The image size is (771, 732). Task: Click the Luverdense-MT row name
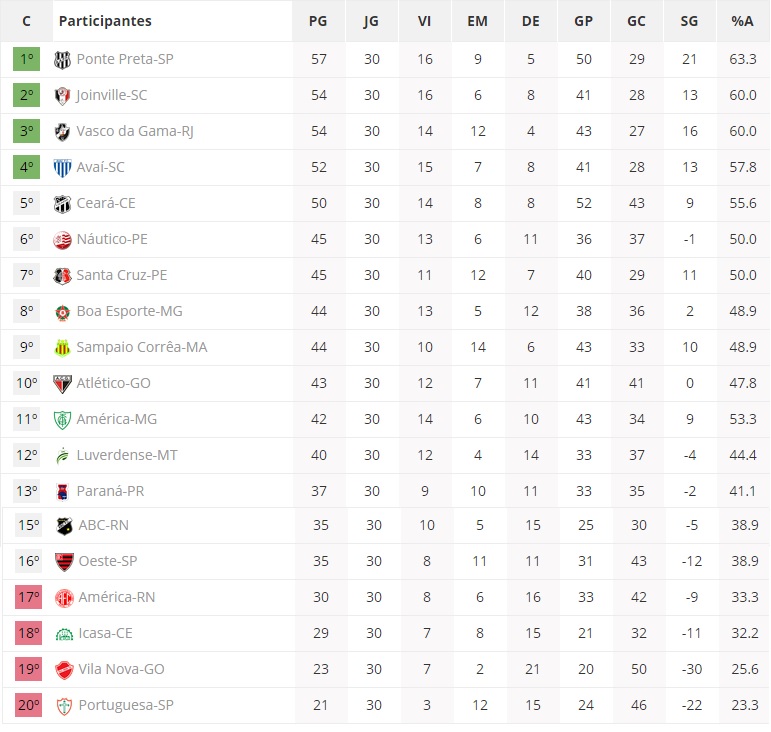pos(127,455)
